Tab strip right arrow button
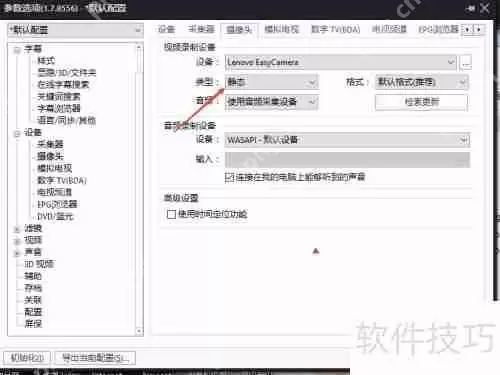 pos(478,30)
